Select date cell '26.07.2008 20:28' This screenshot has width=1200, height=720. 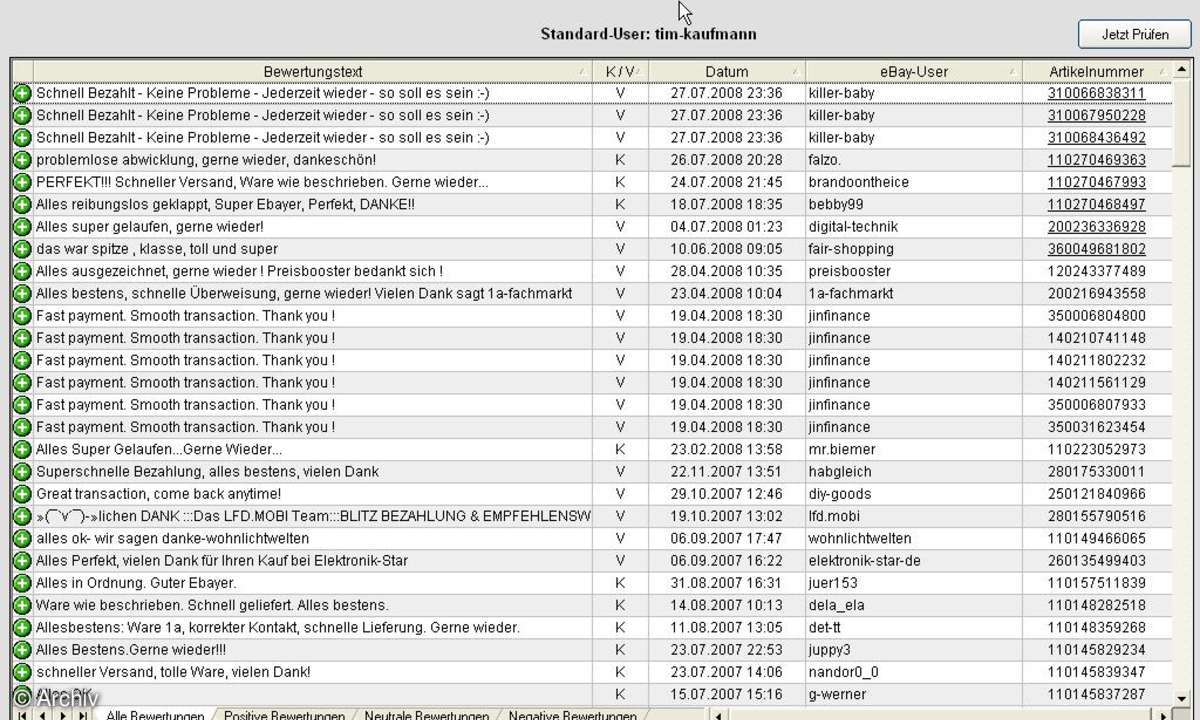pyautogui.click(x=727, y=160)
